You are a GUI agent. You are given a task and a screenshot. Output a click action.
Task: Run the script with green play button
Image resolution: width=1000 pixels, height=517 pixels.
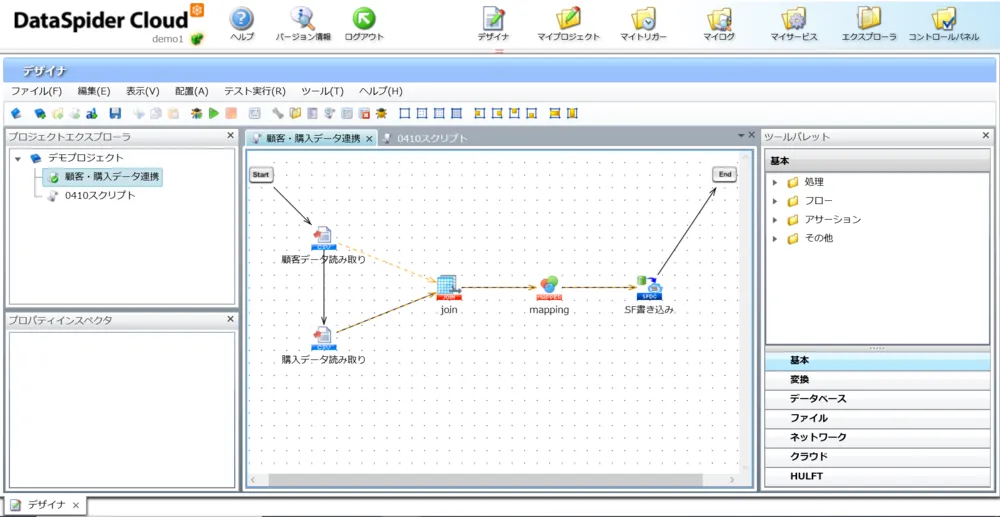click(x=214, y=113)
